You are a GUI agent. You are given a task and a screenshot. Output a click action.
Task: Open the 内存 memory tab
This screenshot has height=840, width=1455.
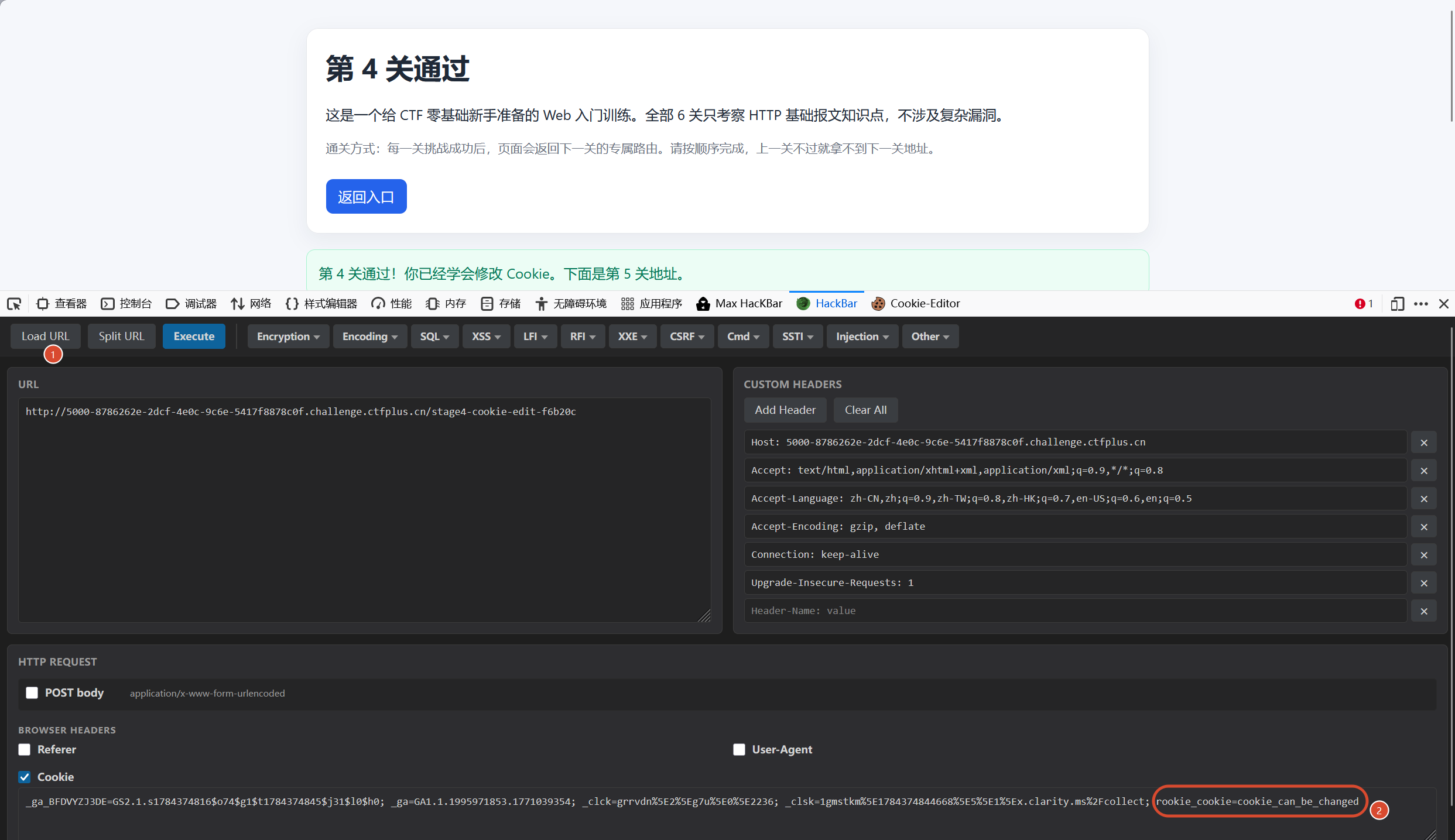pos(446,304)
